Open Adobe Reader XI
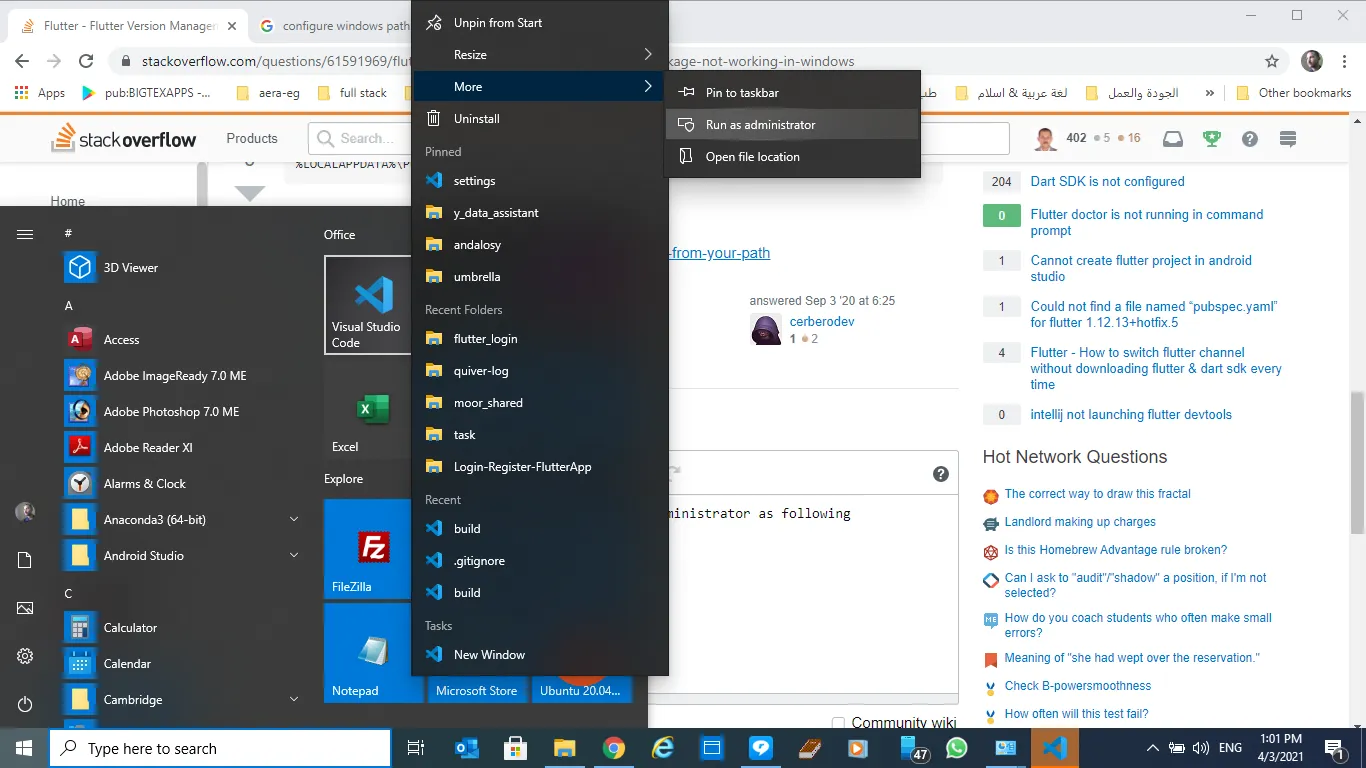Screen dimensions: 1366x768 [180, 448]
